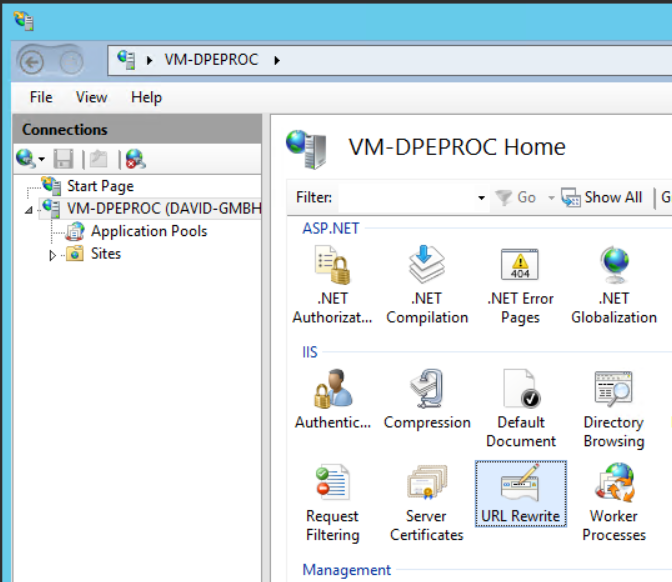The height and width of the screenshot is (582, 672).
Task: Click the Show All button
Action: point(602,197)
